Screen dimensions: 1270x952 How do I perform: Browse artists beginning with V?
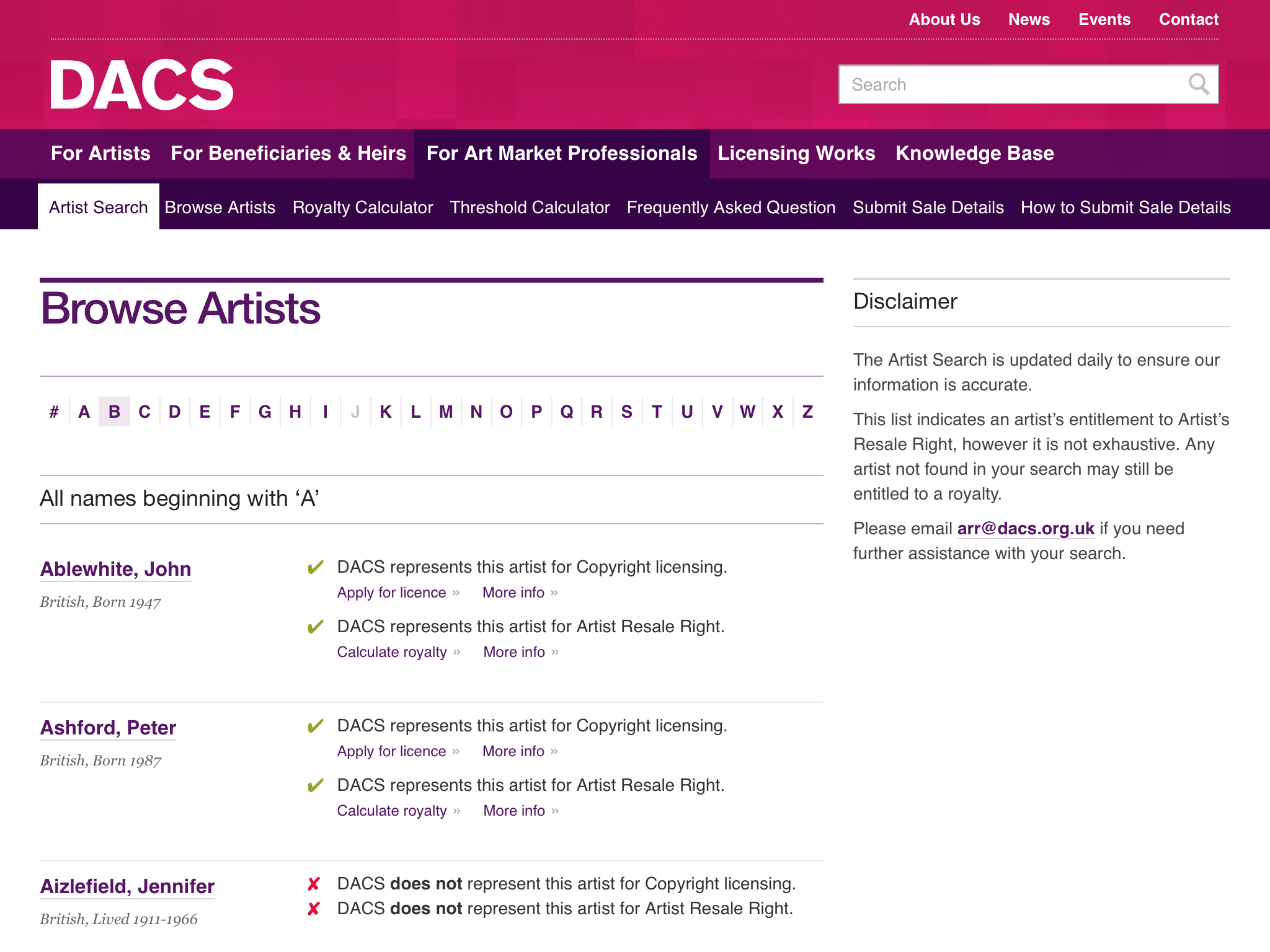[x=717, y=412]
